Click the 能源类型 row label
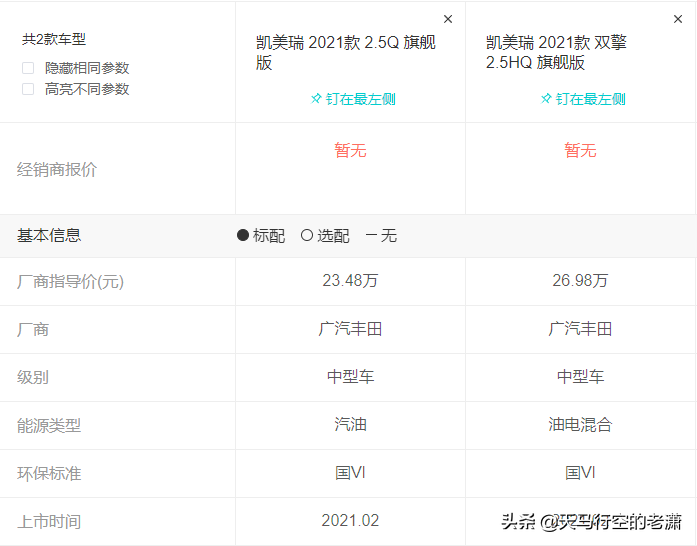Screen dimensions: 697x546 49,426
